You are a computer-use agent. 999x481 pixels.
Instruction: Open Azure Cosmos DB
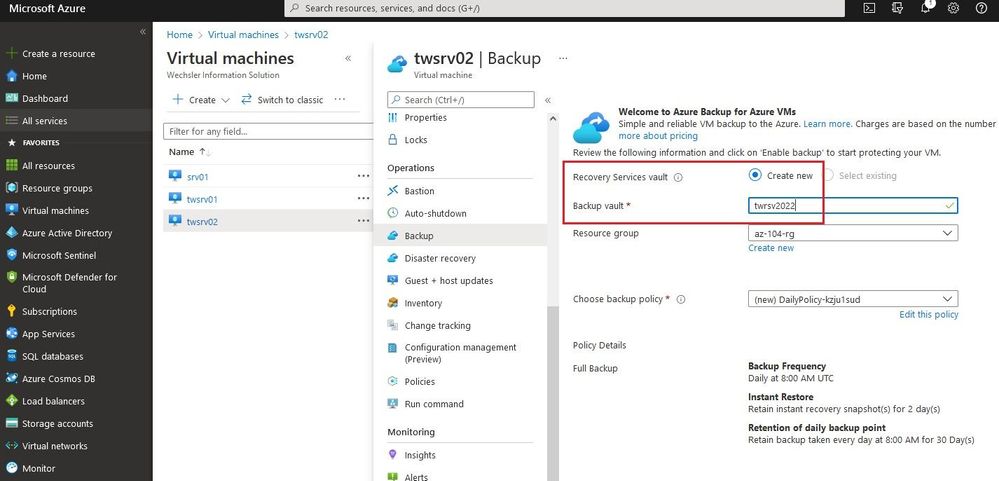click(58, 379)
